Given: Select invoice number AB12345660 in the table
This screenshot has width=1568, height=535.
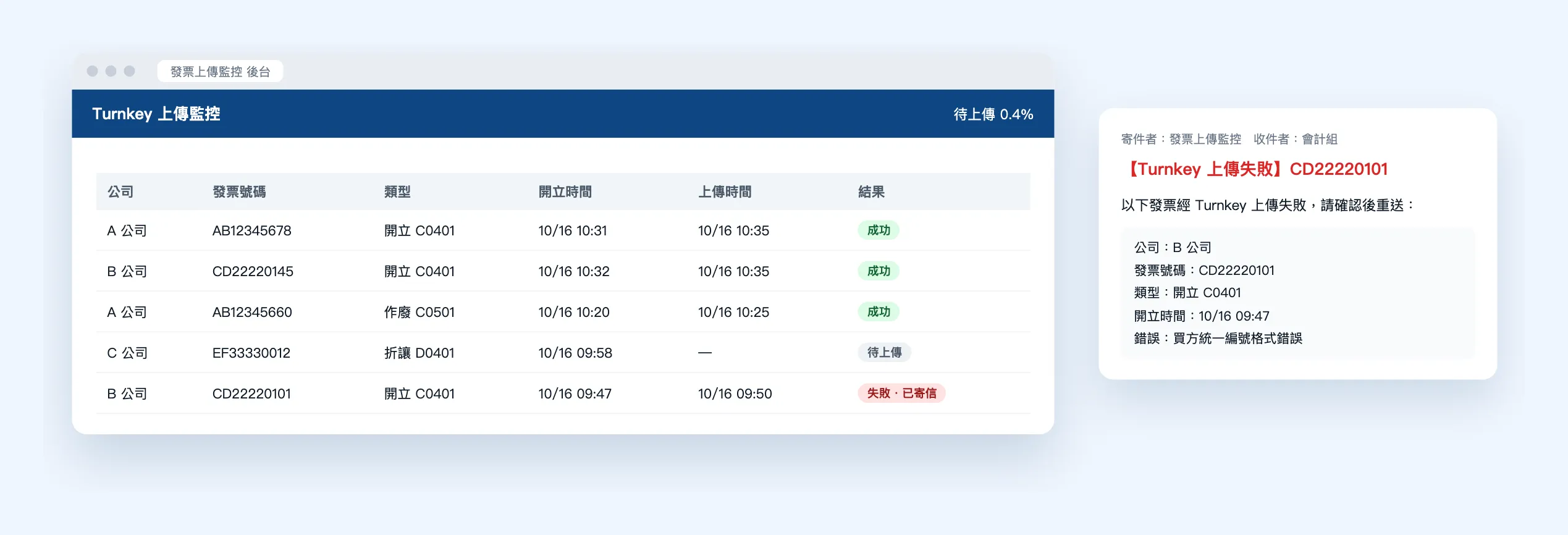Looking at the screenshot, I should pos(252,313).
